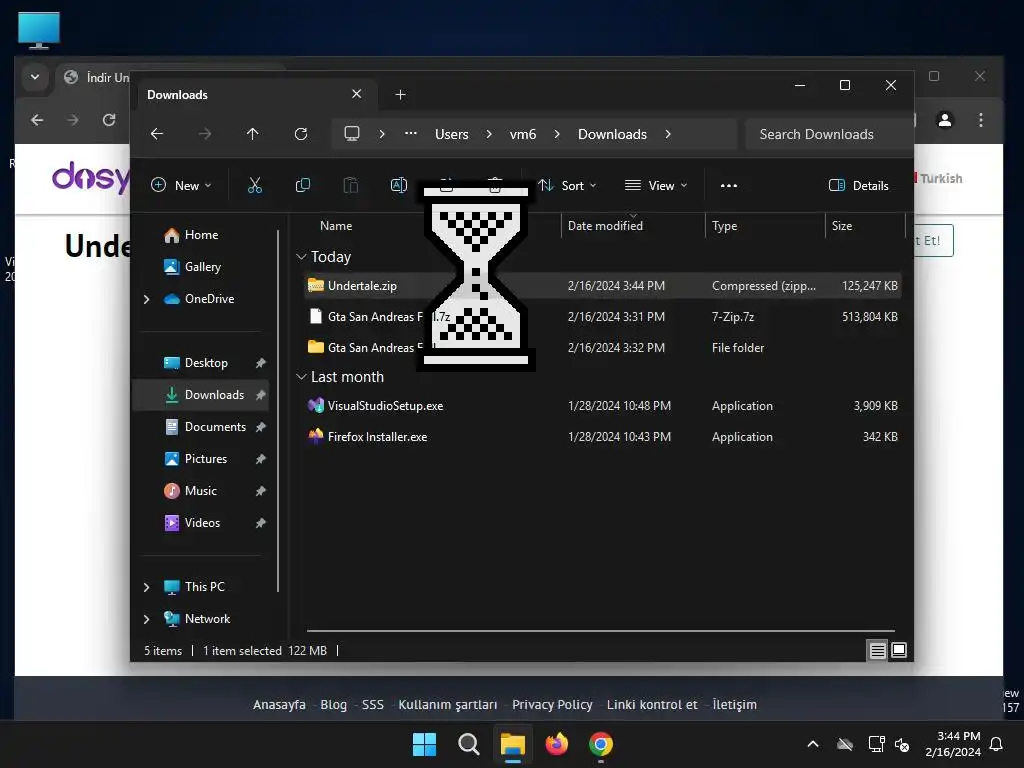Screen dimensions: 1024x768
Task: Open Chrome three-dot menu
Action: point(981,120)
